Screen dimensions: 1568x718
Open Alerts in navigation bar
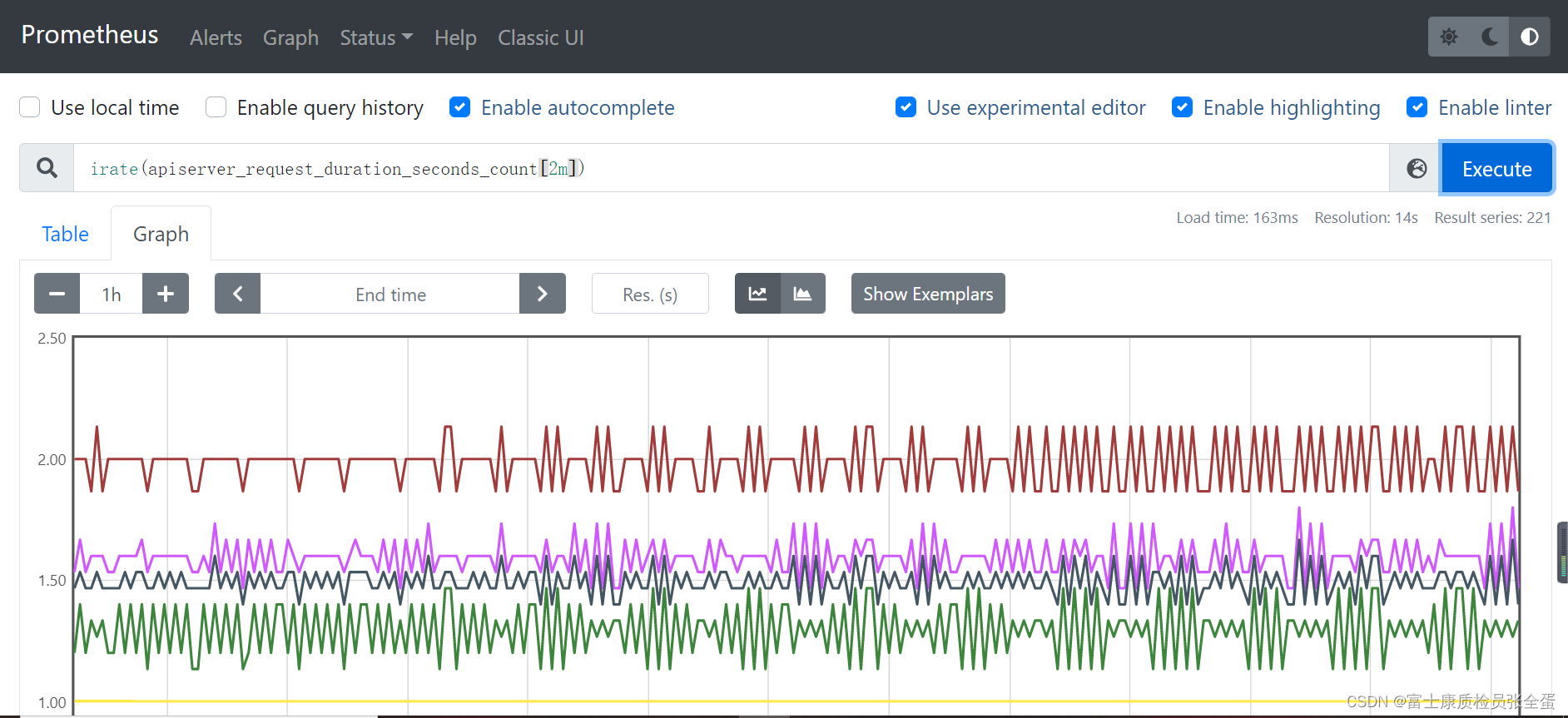coord(216,37)
